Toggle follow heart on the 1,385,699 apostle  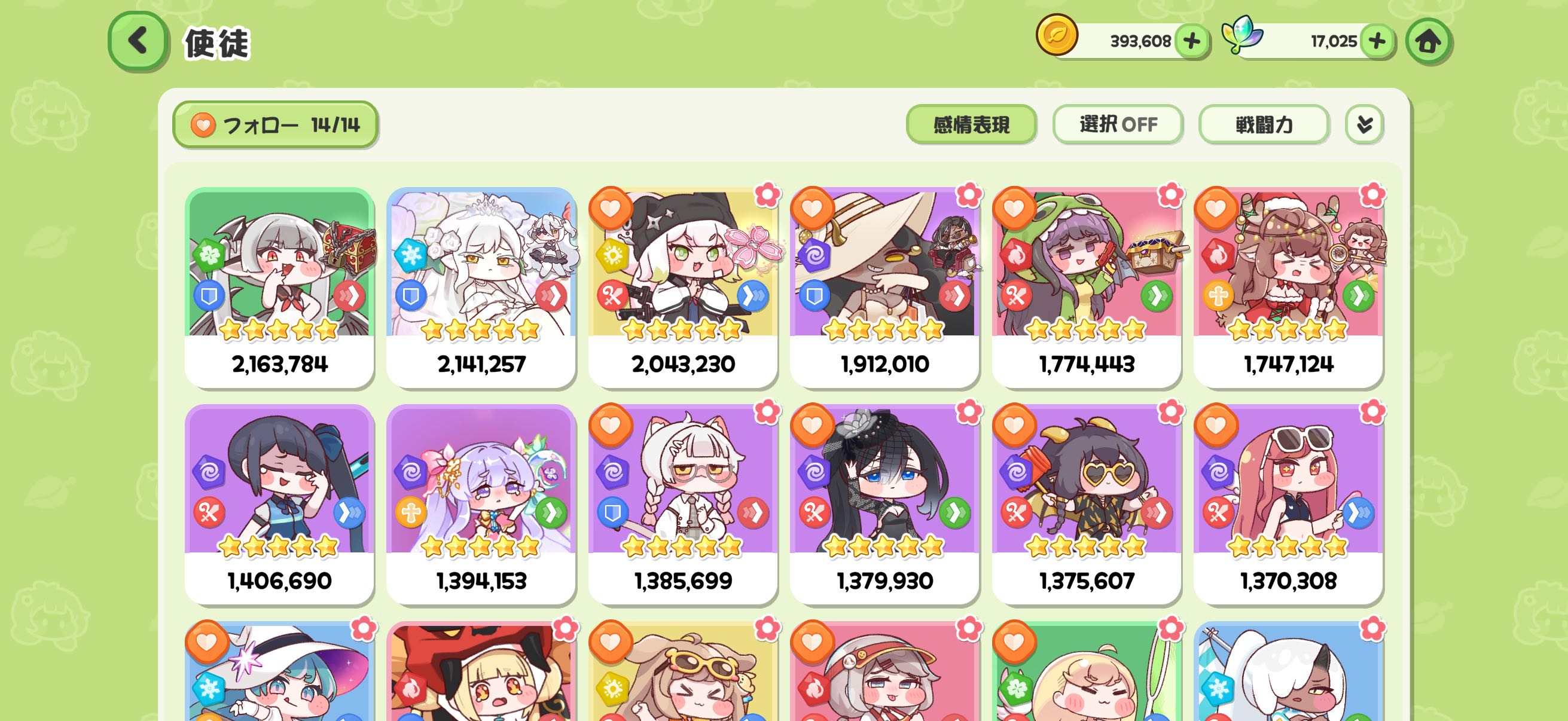tap(610, 424)
